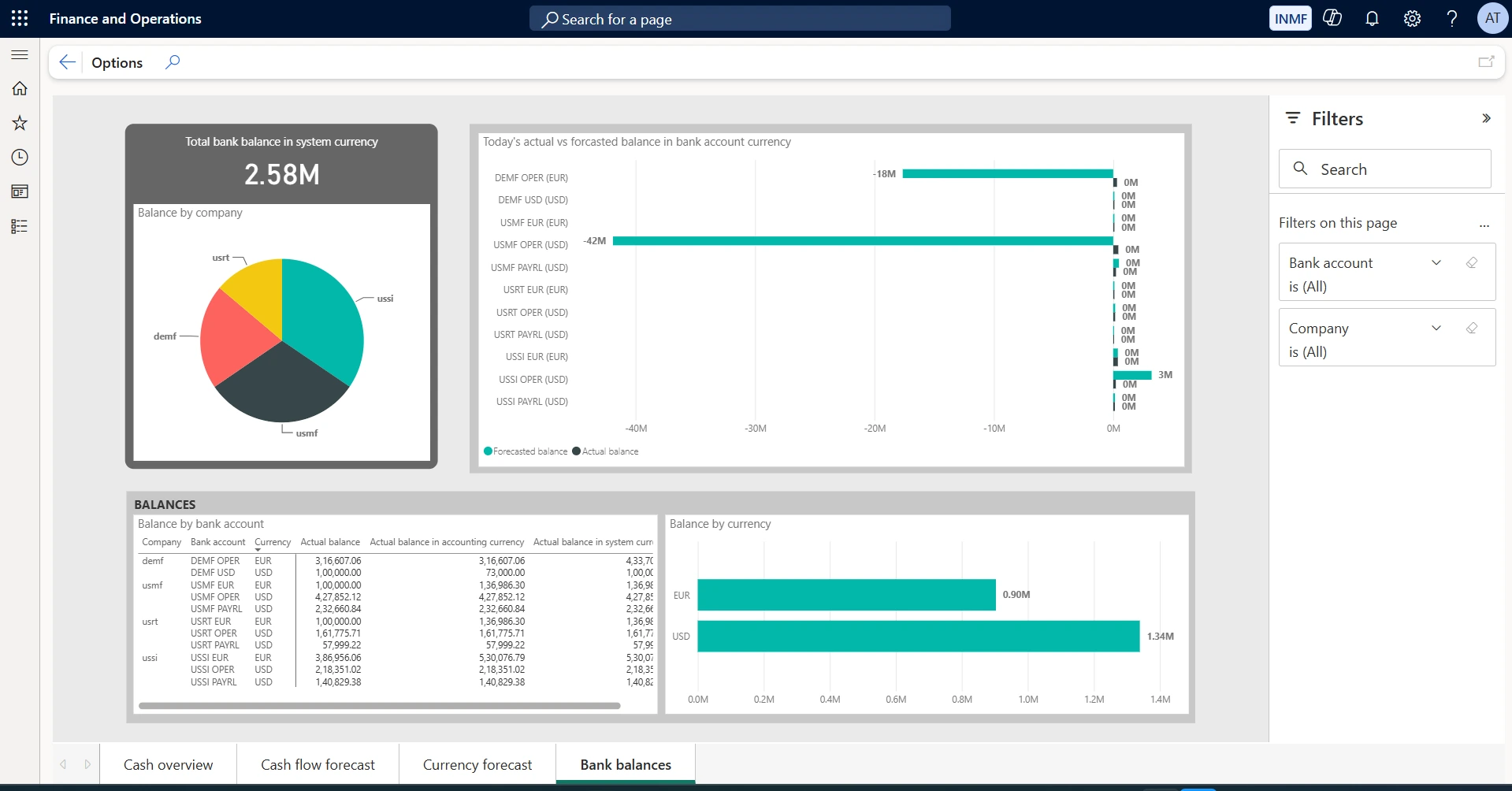
Task: Select the USD bar in currency chart
Action: 918,636
